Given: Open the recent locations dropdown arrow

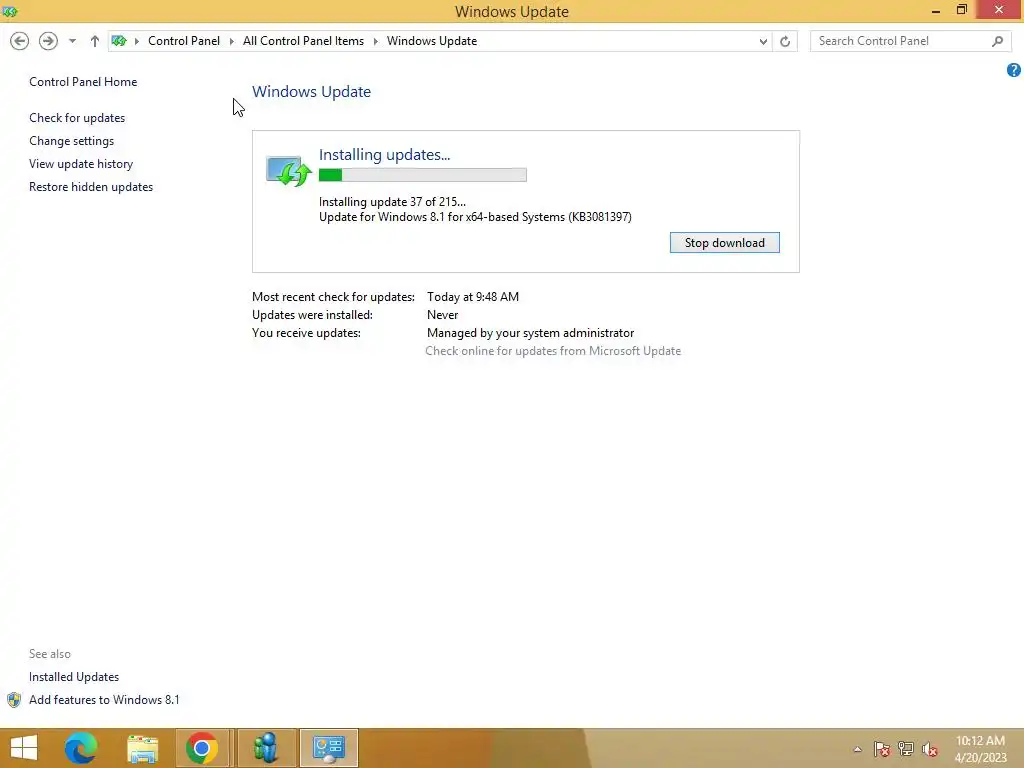Looking at the screenshot, I should click(72, 41).
